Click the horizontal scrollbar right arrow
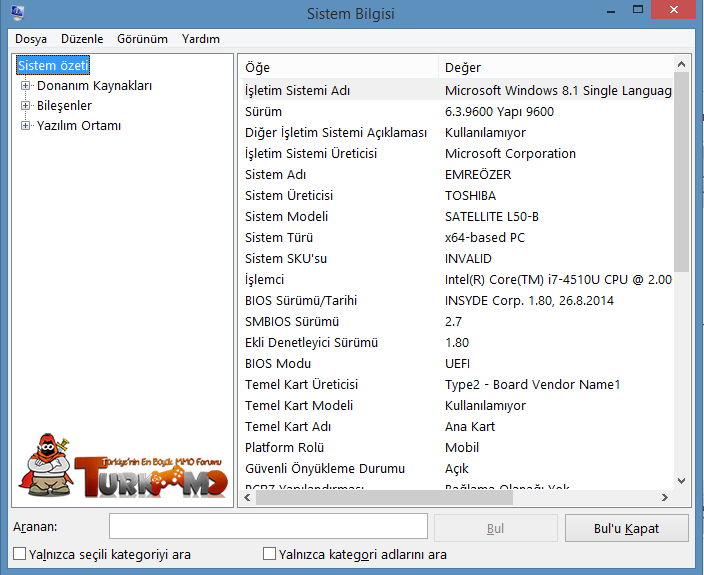 click(664, 497)
